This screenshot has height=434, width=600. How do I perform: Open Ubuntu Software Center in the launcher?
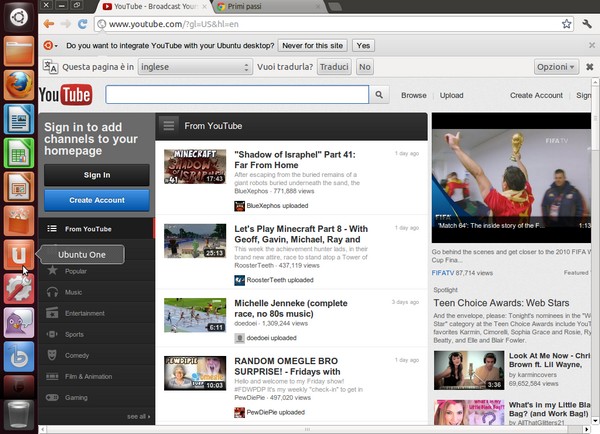click(19, 221)
